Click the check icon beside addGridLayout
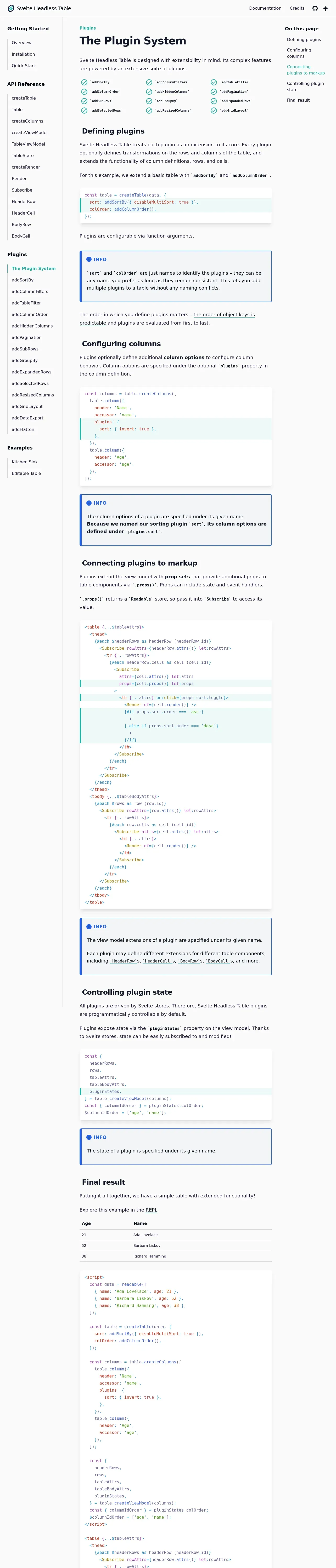The image size is (336, 1568). pyautogui.click(x=214, y=111)
